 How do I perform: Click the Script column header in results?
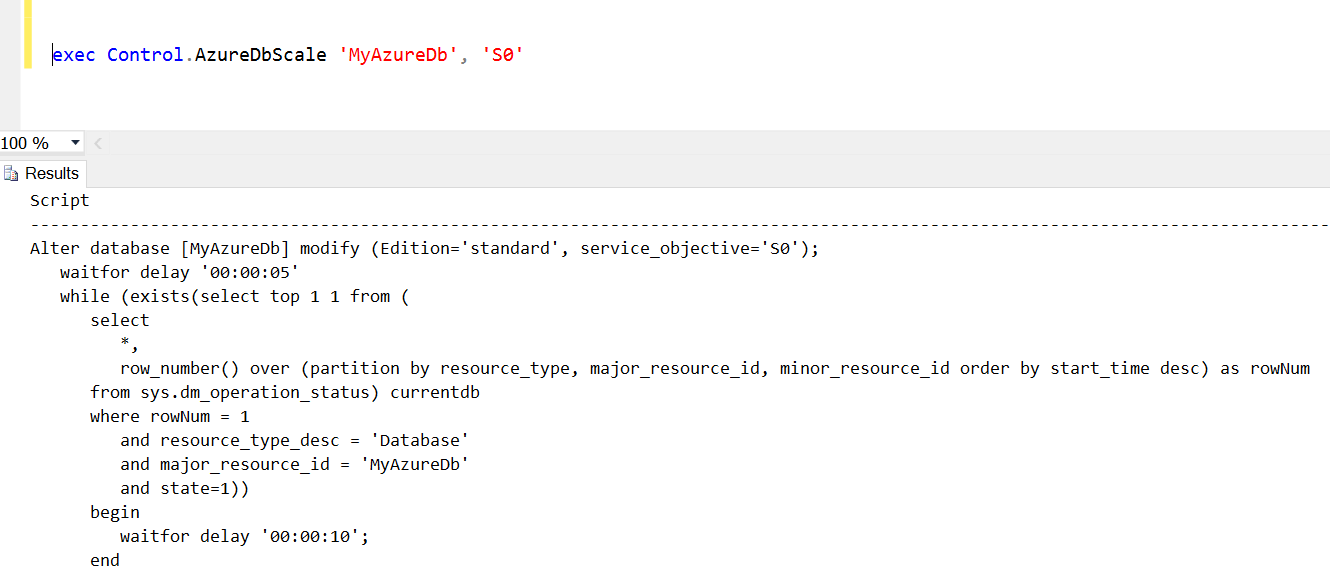[60, 200]
